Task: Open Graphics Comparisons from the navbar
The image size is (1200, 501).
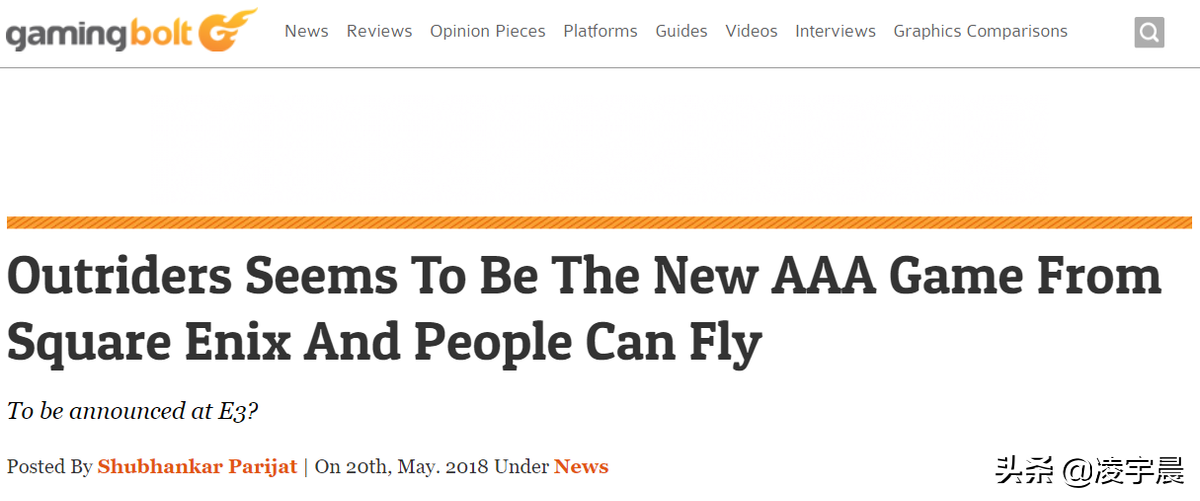Action: (x=980, y=31)
